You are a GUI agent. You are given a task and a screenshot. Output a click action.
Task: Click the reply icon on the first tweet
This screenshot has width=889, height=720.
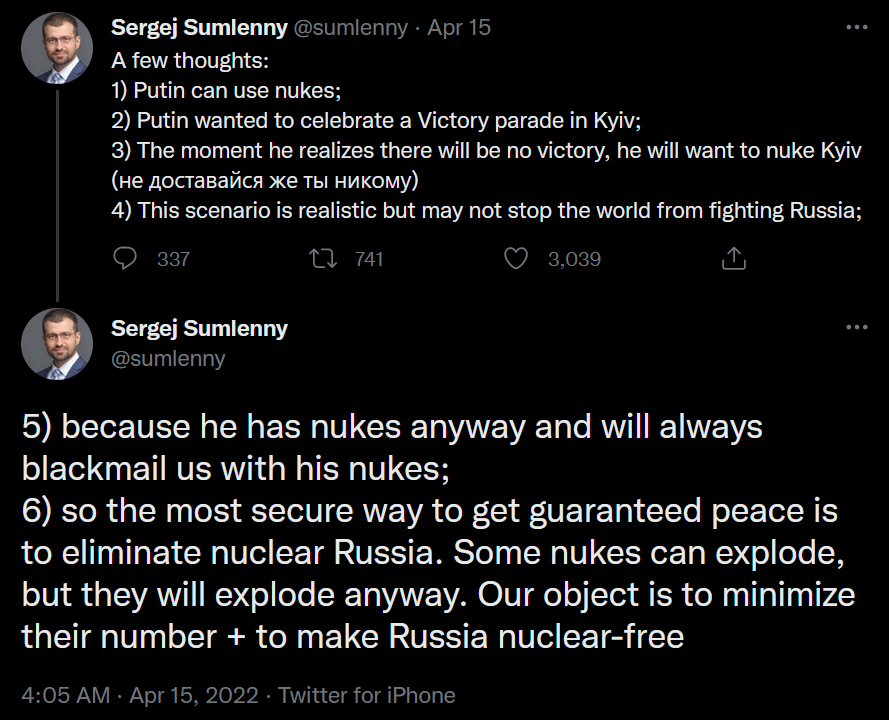point(125,259)
